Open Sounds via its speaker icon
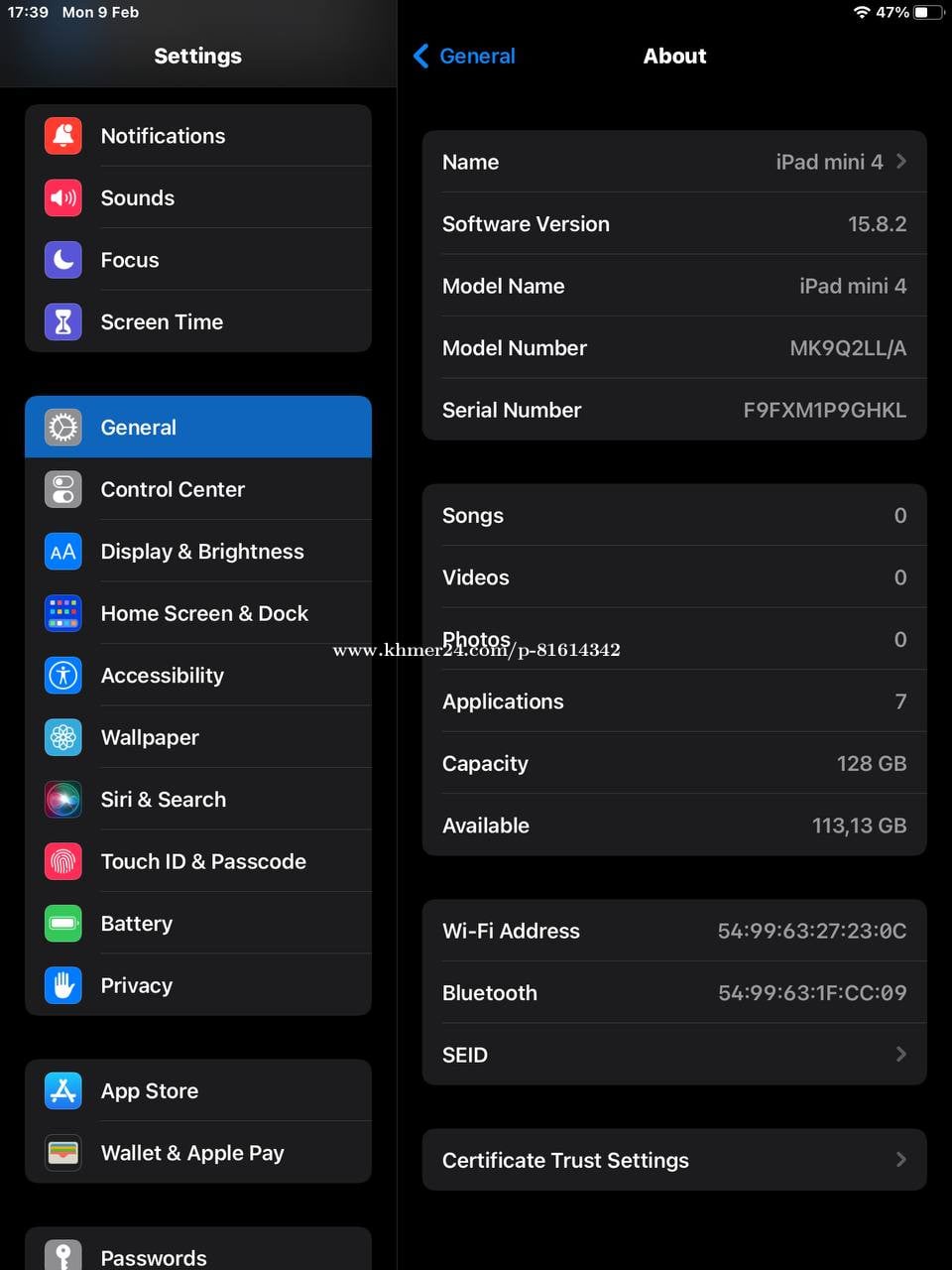Viewport: 952px width, 1270px height. point(63,198)
